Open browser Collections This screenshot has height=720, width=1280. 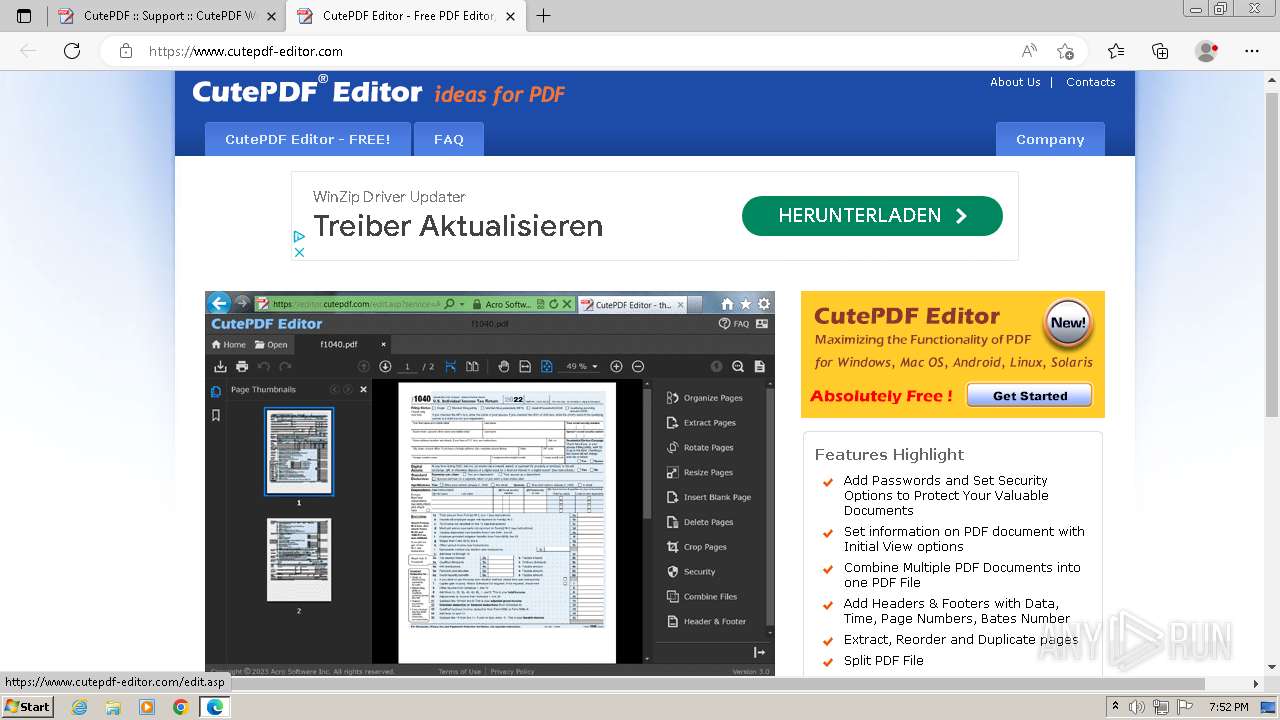(1160, 51)
